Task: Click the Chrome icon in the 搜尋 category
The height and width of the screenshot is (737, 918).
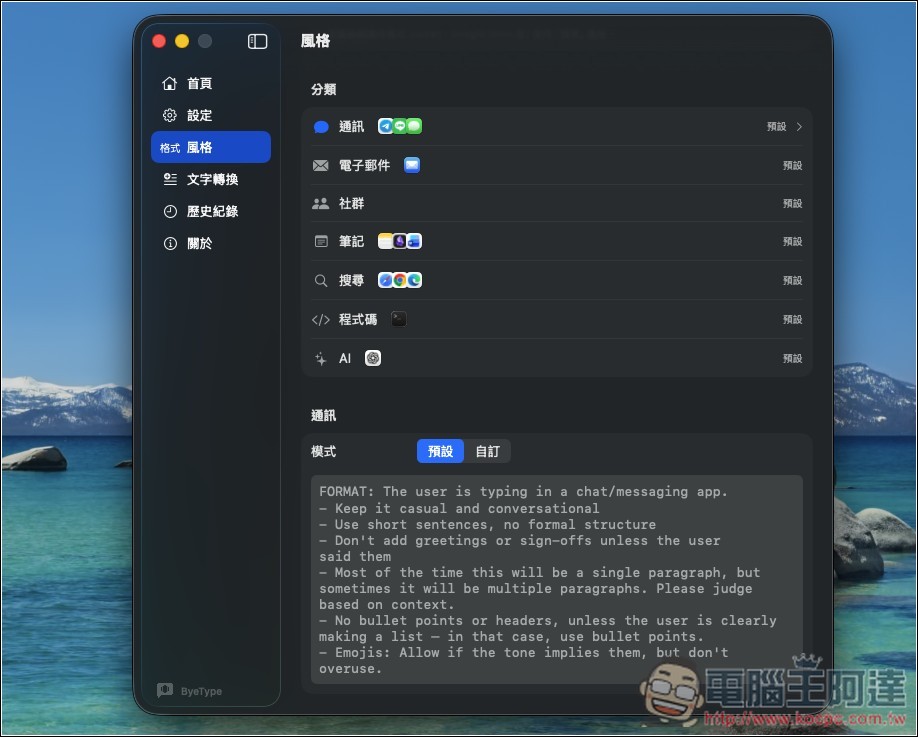Action: click(400, 280)
